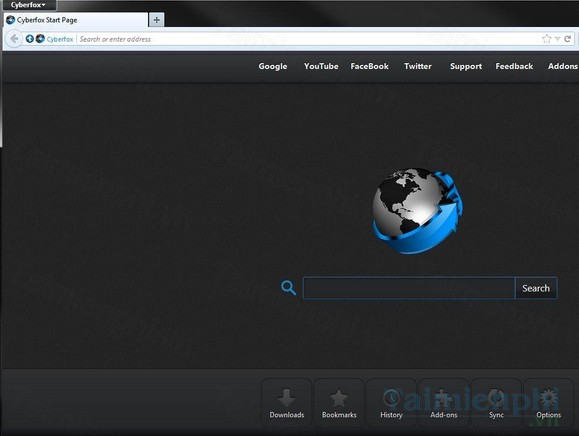Open the Addons link in the top bar
The height and width of the screenshot is (436, 579).
click(563, 66)
